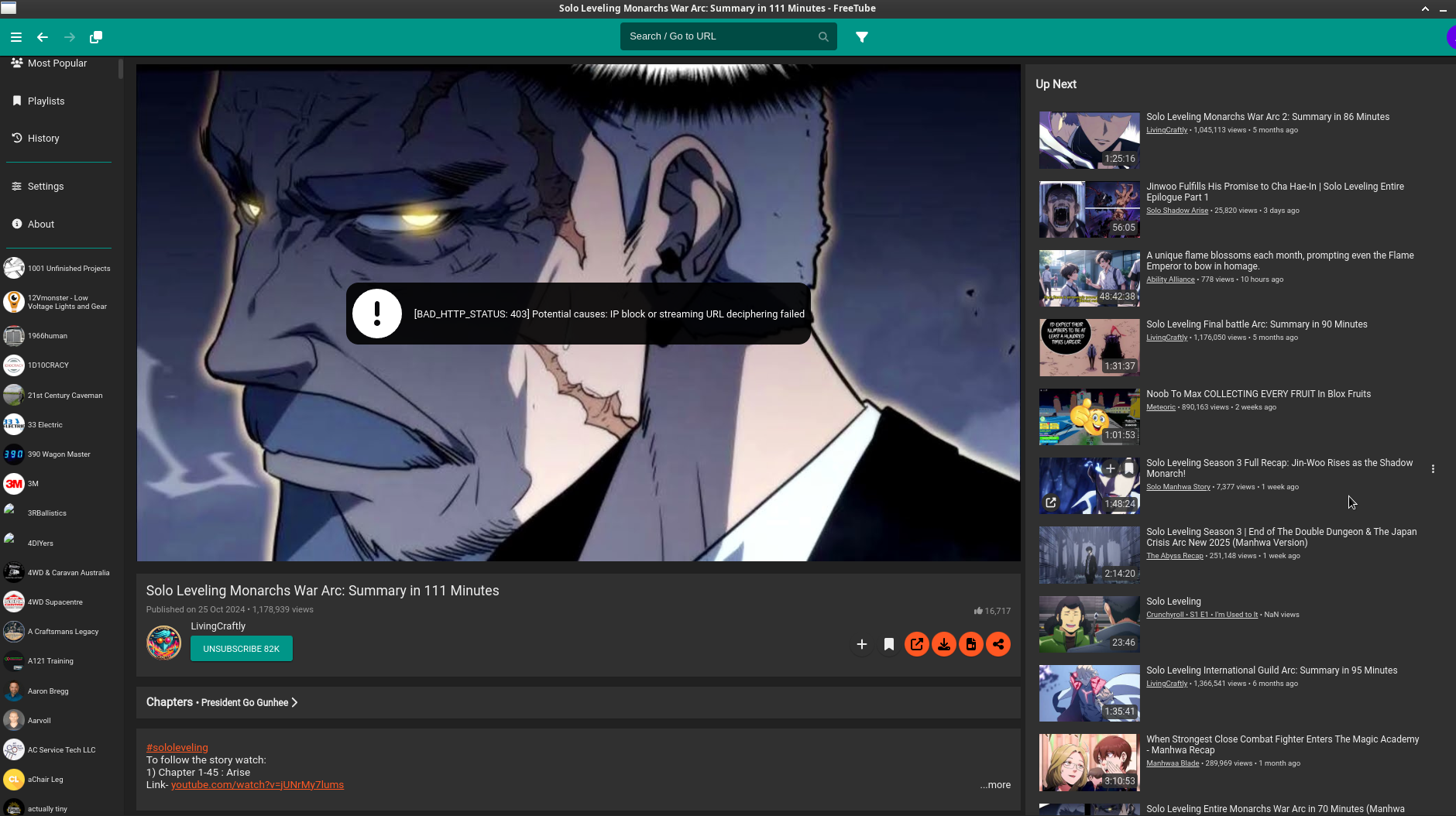Click the new window icon in toolbar
The height and width of the screenshot is (816, 1456).
(96, 37)
